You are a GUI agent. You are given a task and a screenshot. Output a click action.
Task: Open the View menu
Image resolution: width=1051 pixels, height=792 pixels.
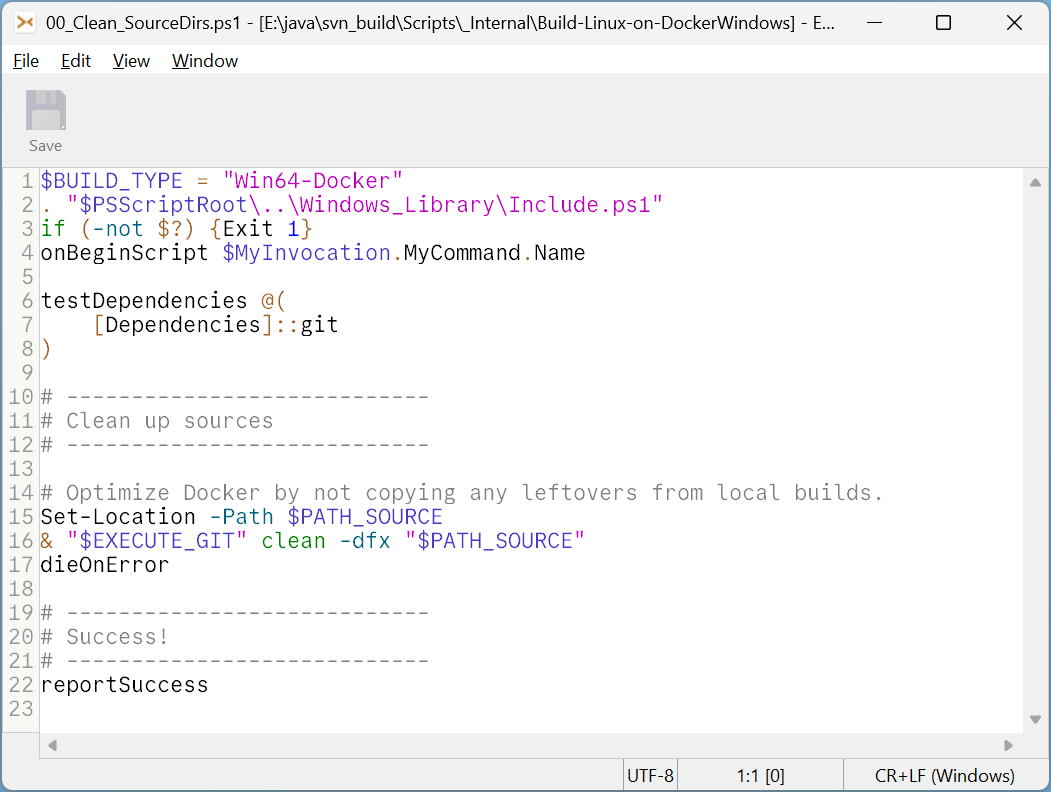pos(131,61)
